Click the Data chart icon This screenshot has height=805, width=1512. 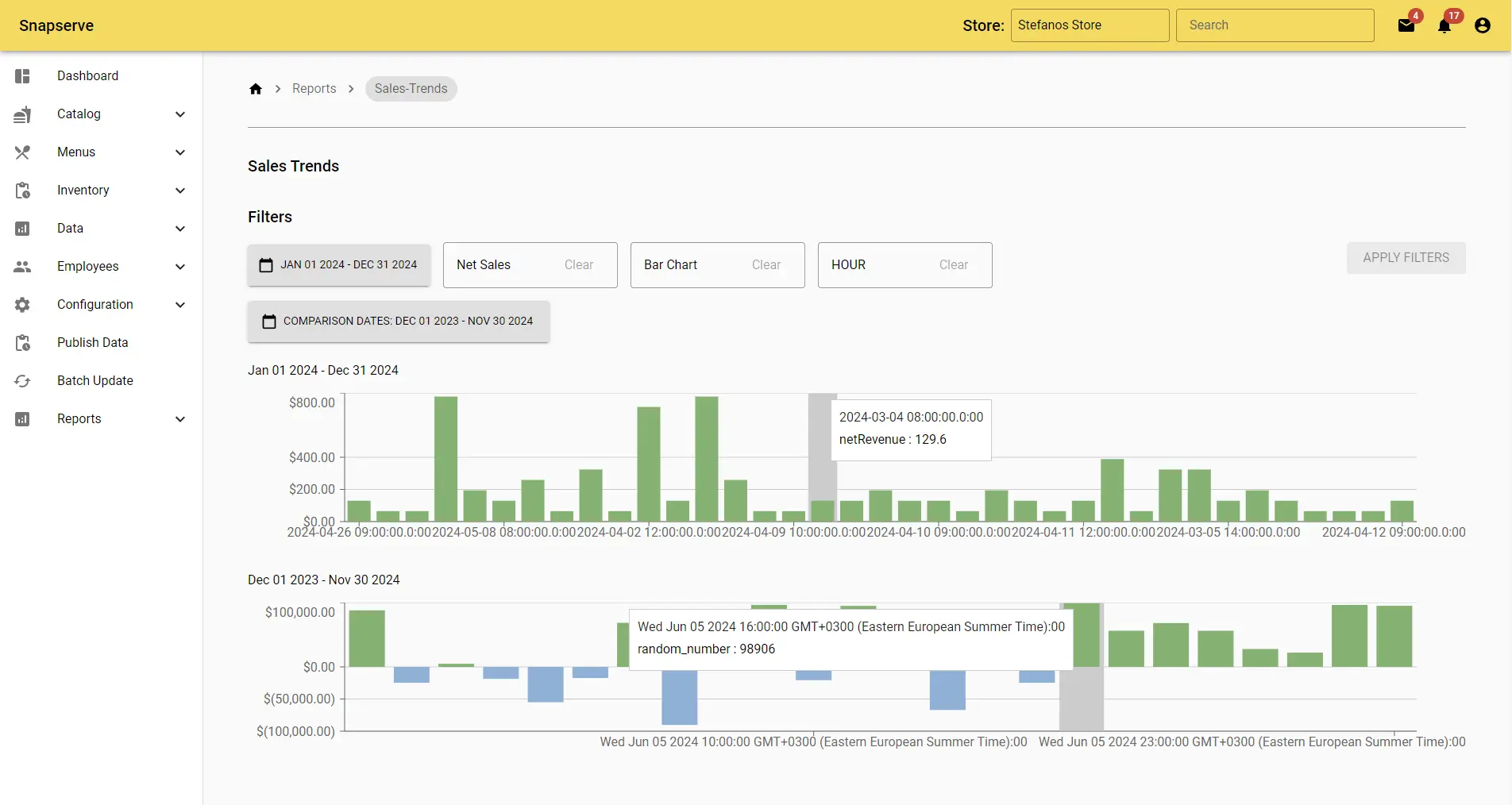[x=22, y=229]
